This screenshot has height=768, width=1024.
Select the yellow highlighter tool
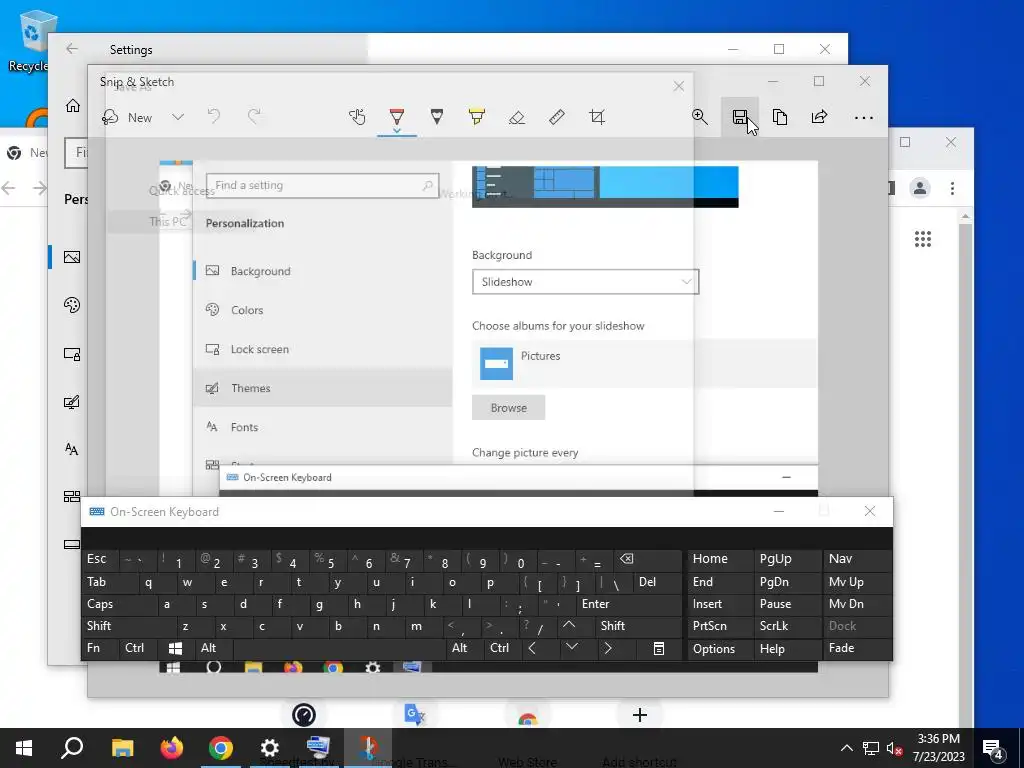pyautogui.click(x=477, y=117)
